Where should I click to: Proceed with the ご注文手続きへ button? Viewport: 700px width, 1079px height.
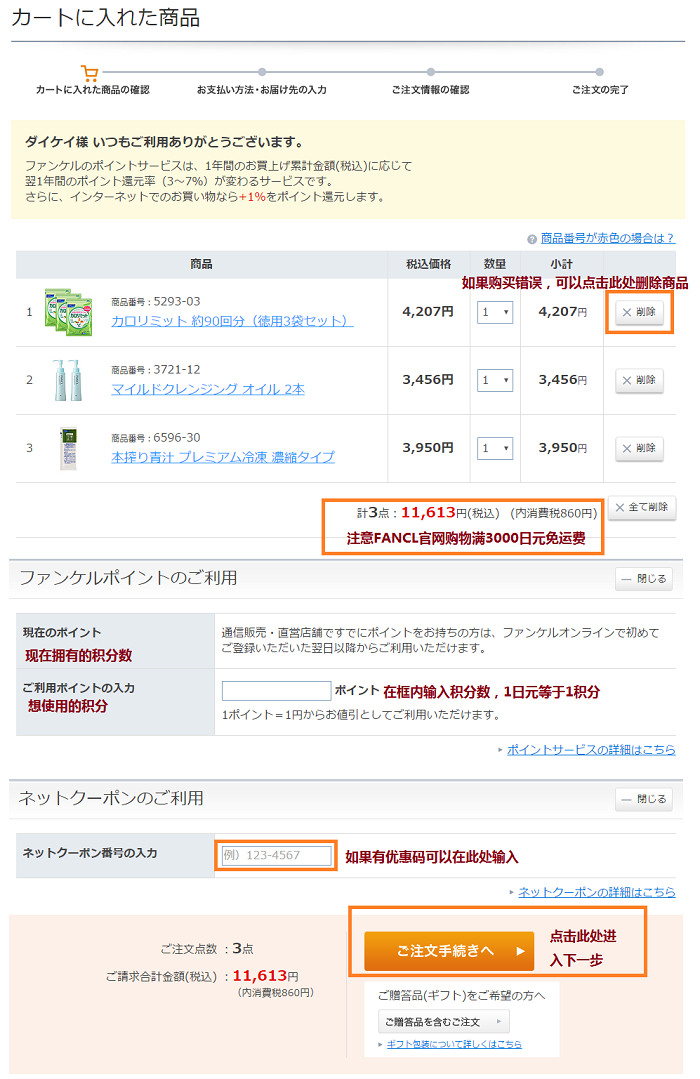pos(449,951)
